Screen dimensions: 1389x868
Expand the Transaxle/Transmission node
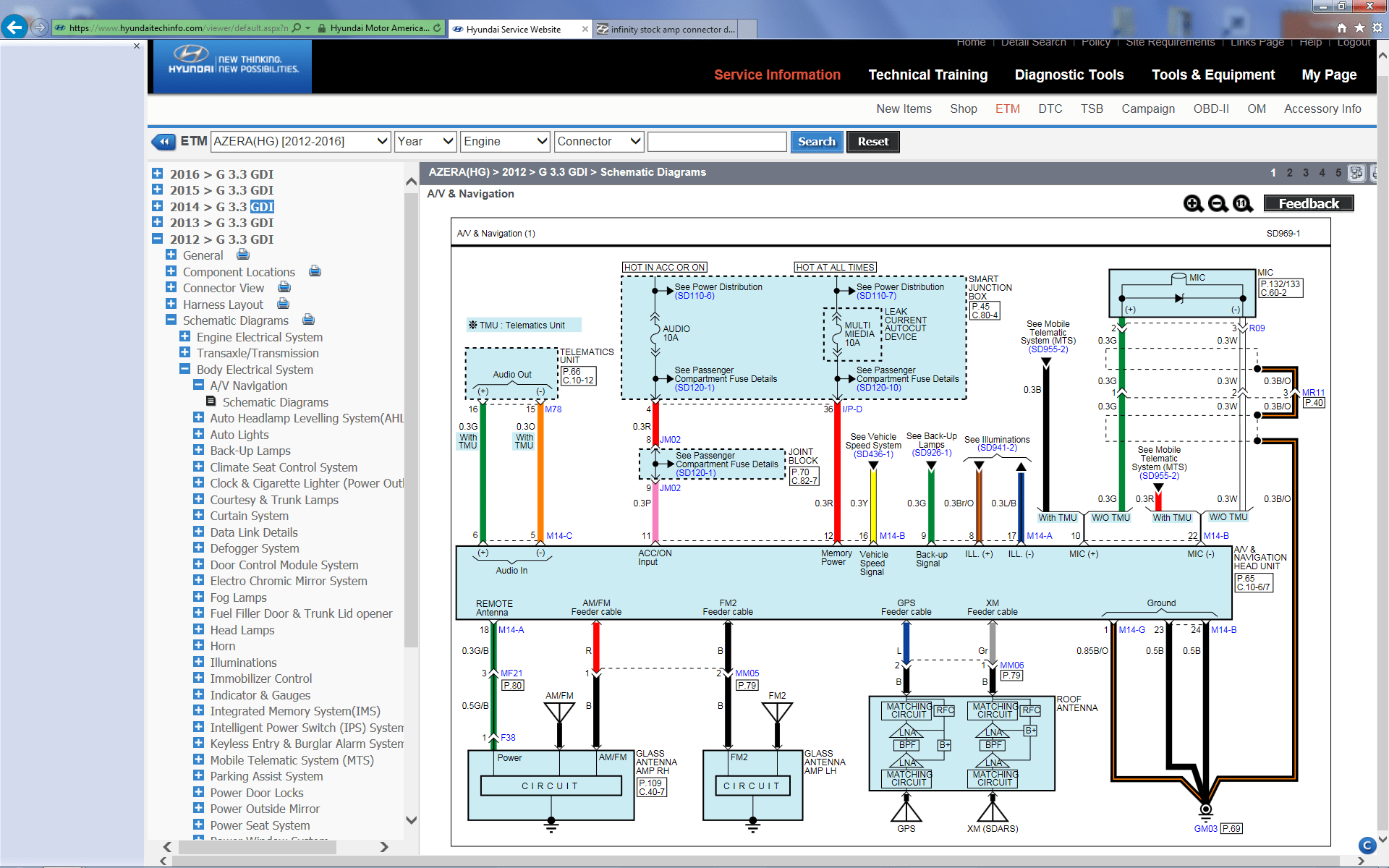[184, 353]
